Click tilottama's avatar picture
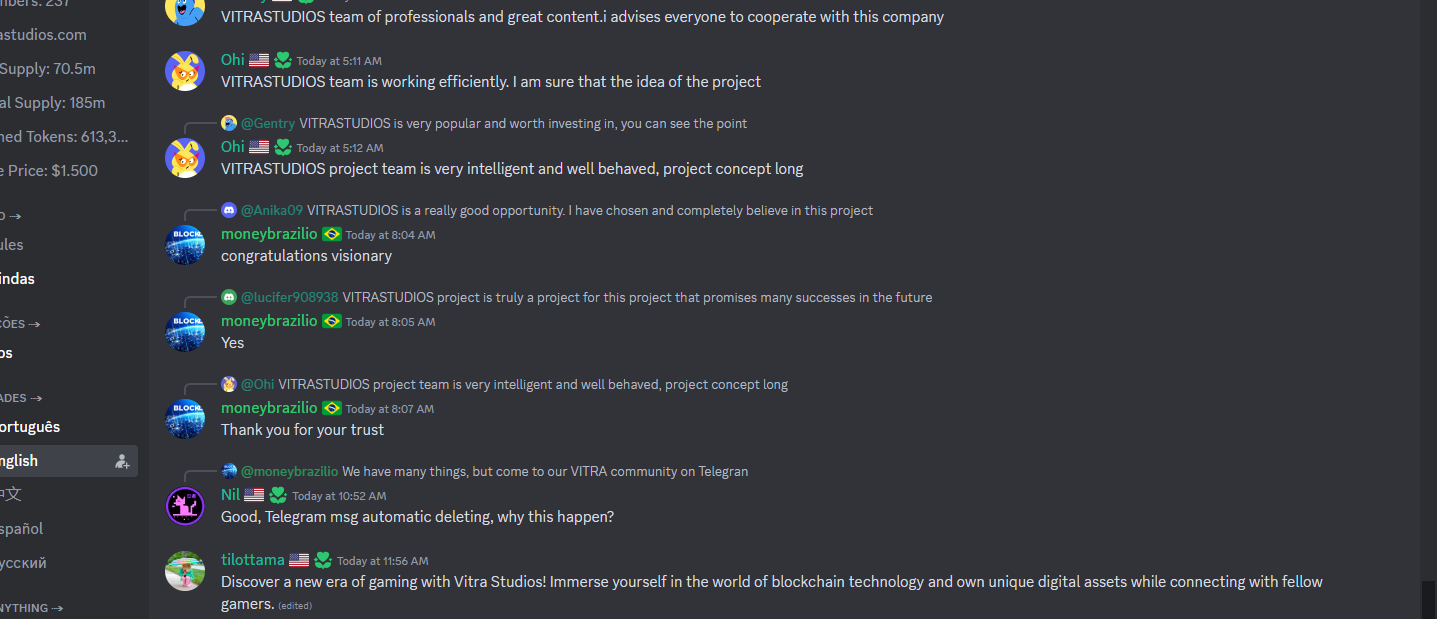 [185, 571]
